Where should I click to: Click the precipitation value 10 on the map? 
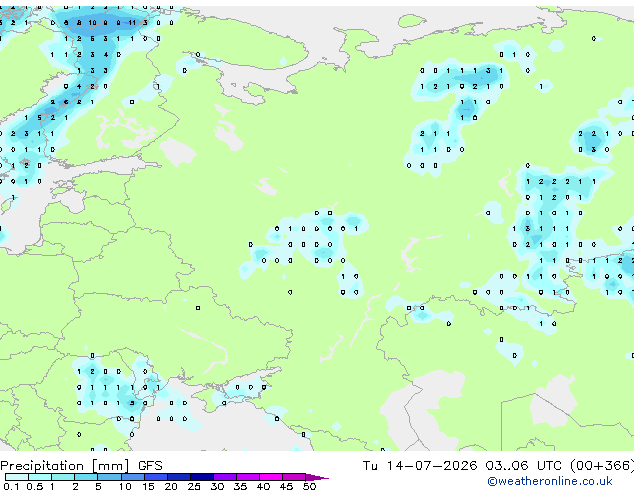(x=92, y=23)
